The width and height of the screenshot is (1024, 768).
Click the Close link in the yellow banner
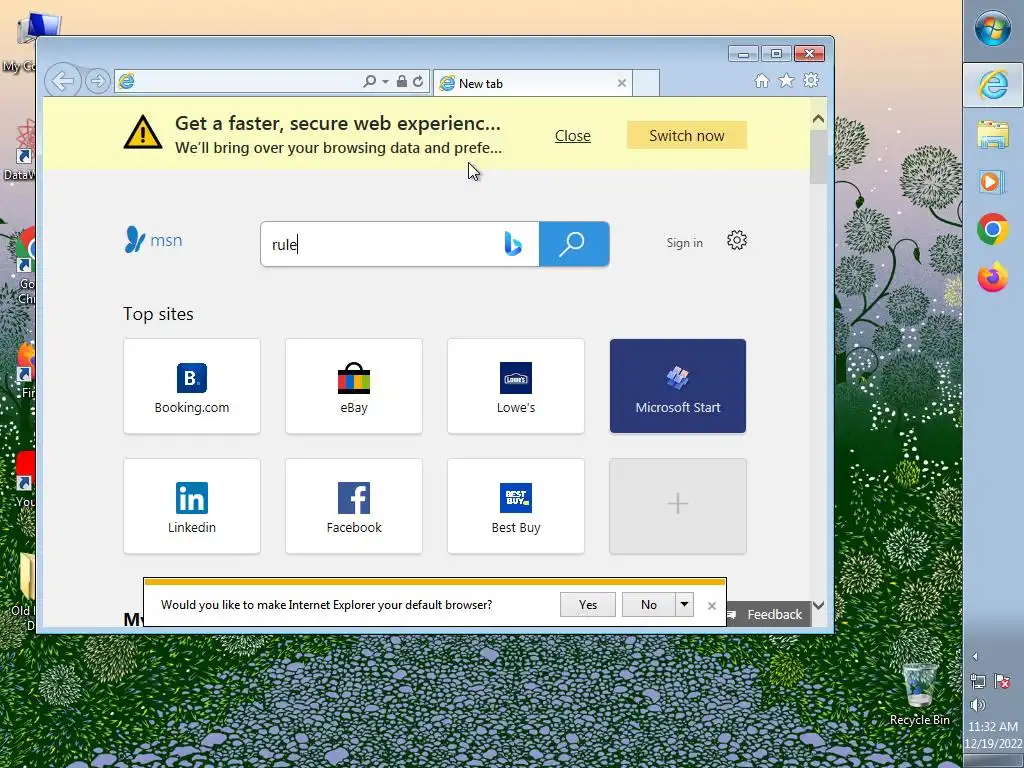573,136
